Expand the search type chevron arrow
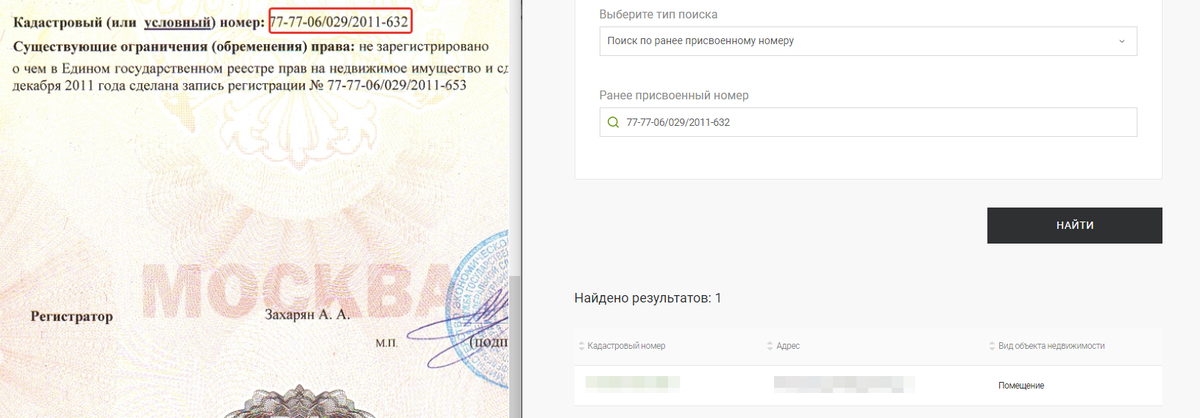The height and width of the screenshot is (418, 1200). coord(1121,41)
